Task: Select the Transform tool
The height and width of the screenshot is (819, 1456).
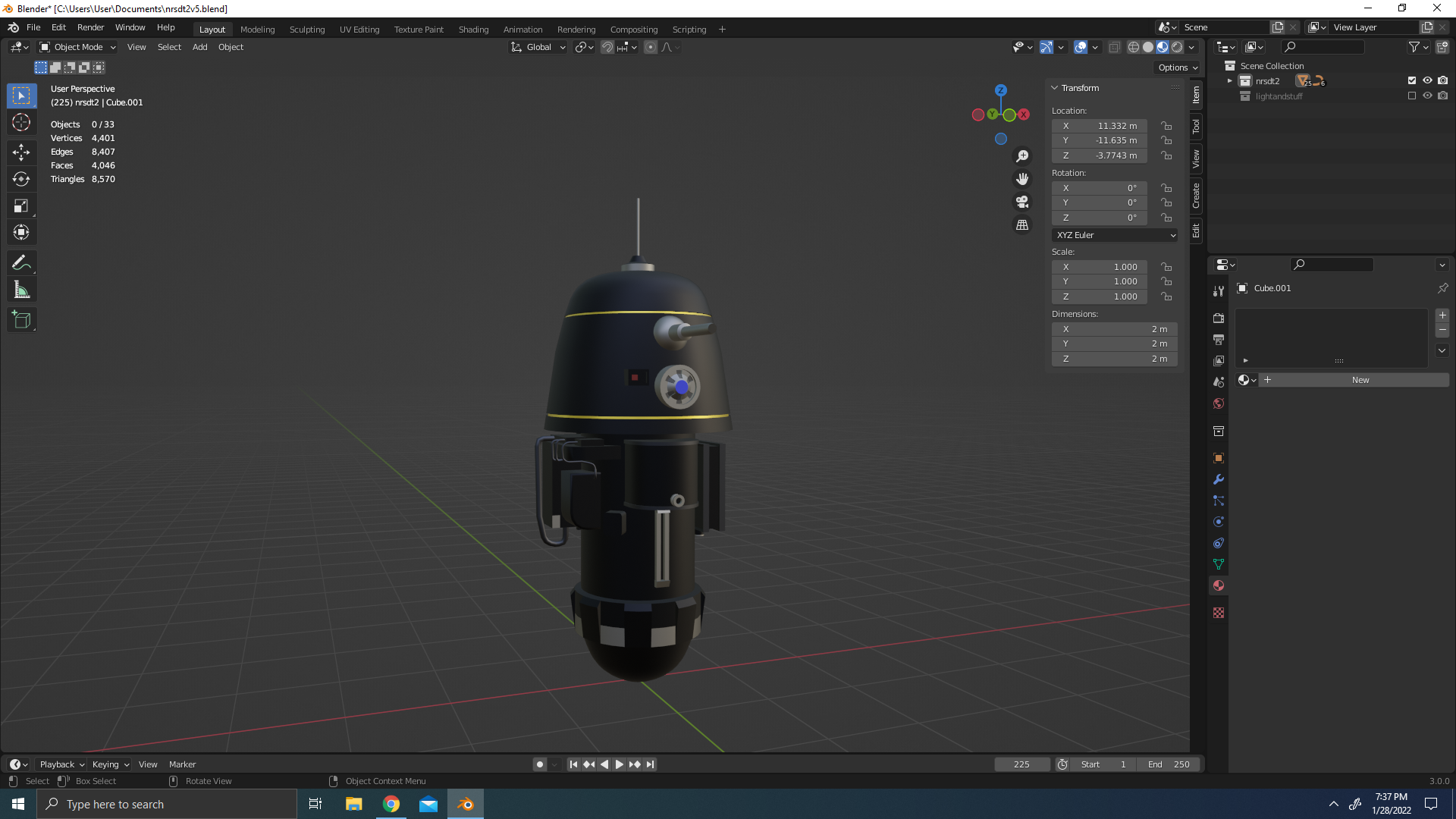Action: (x=21, y=232)
